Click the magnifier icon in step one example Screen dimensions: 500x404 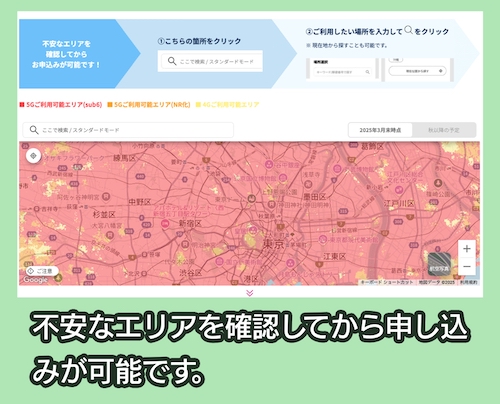click(172, 61)
